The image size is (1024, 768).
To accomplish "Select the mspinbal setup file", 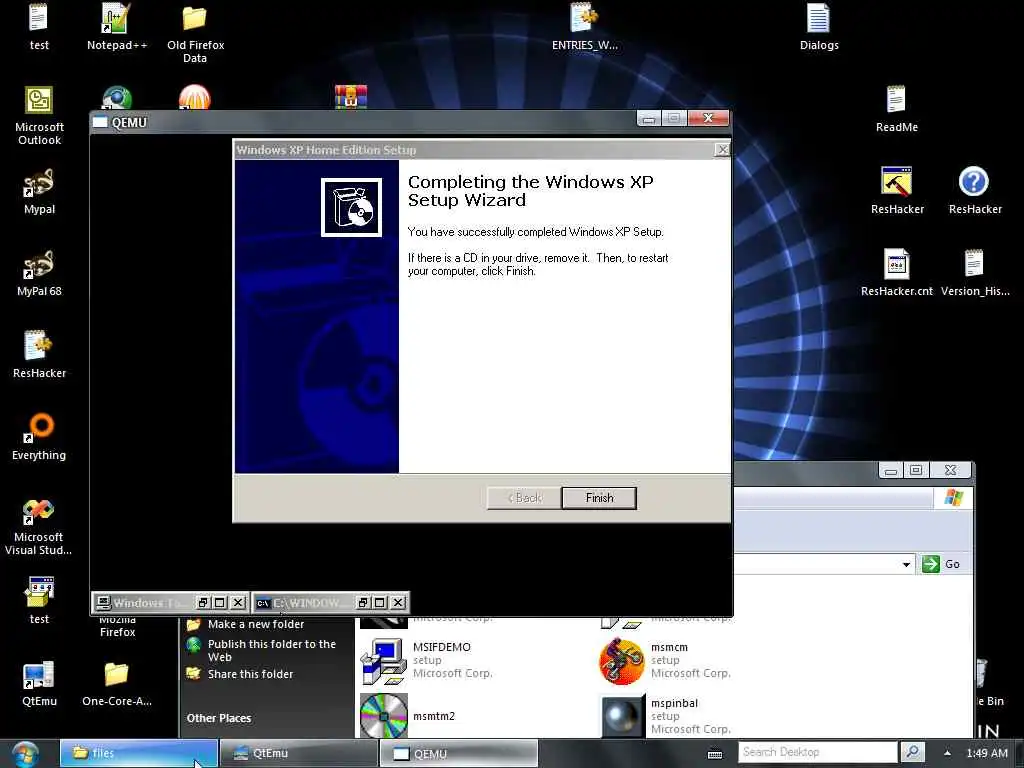I will pos(665,716).
